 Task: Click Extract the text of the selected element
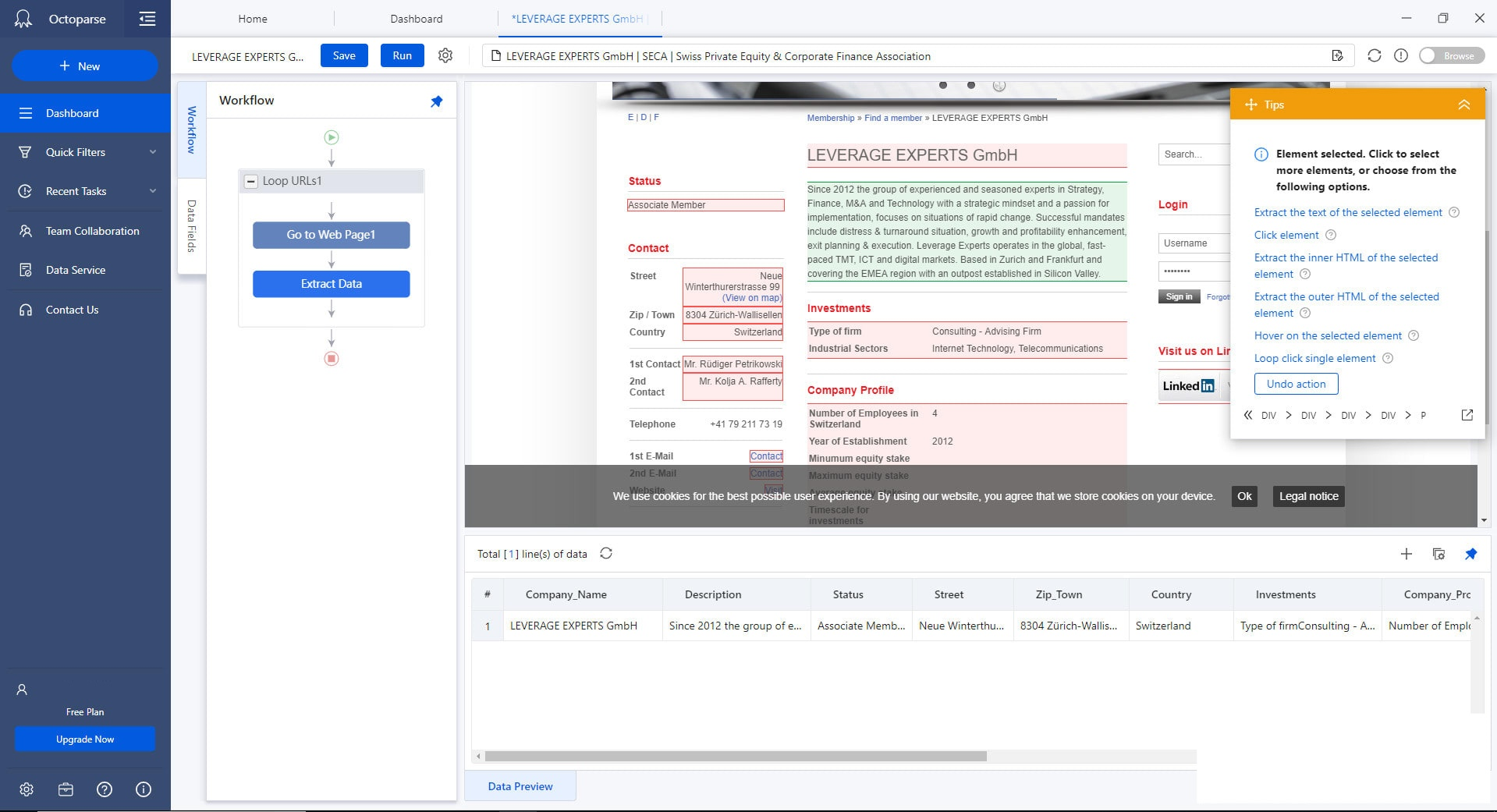tap(1348, 212)
